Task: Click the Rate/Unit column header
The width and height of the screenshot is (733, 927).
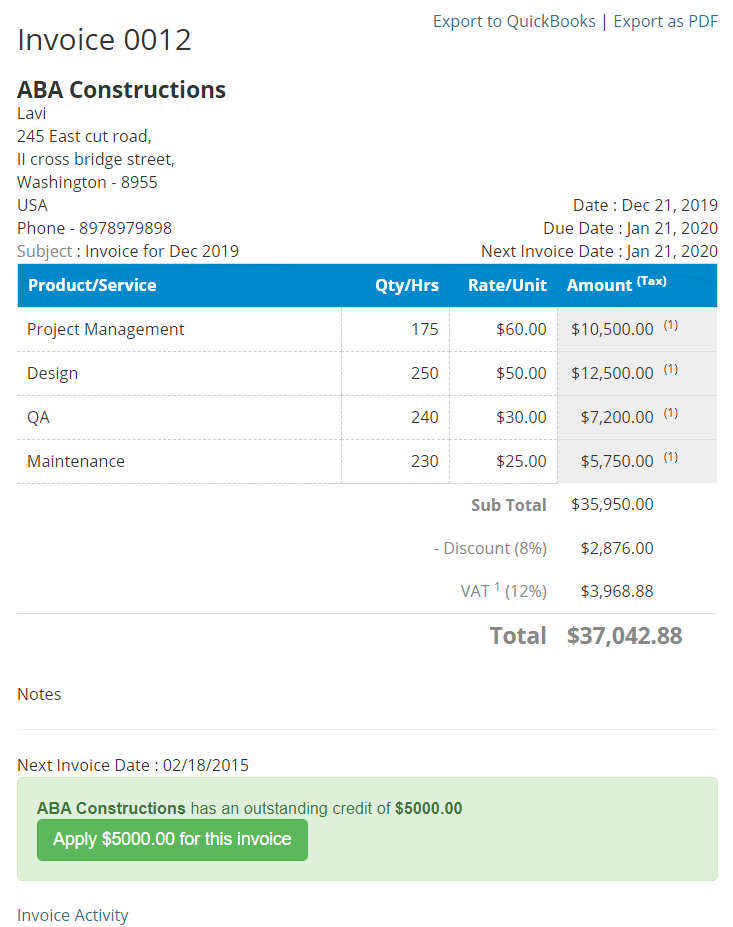Action: click(507, 285)
